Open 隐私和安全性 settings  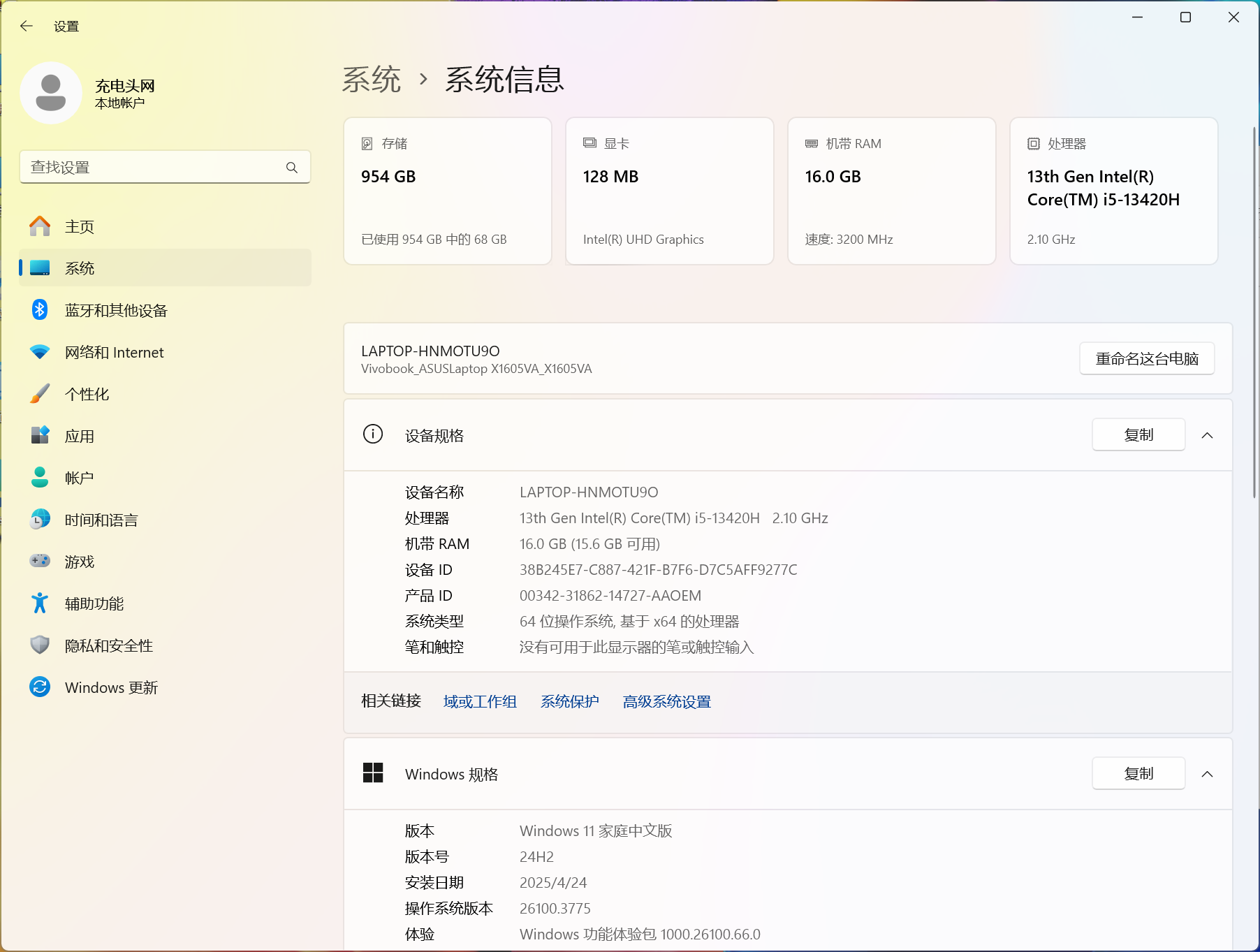(x=165, y=645)
